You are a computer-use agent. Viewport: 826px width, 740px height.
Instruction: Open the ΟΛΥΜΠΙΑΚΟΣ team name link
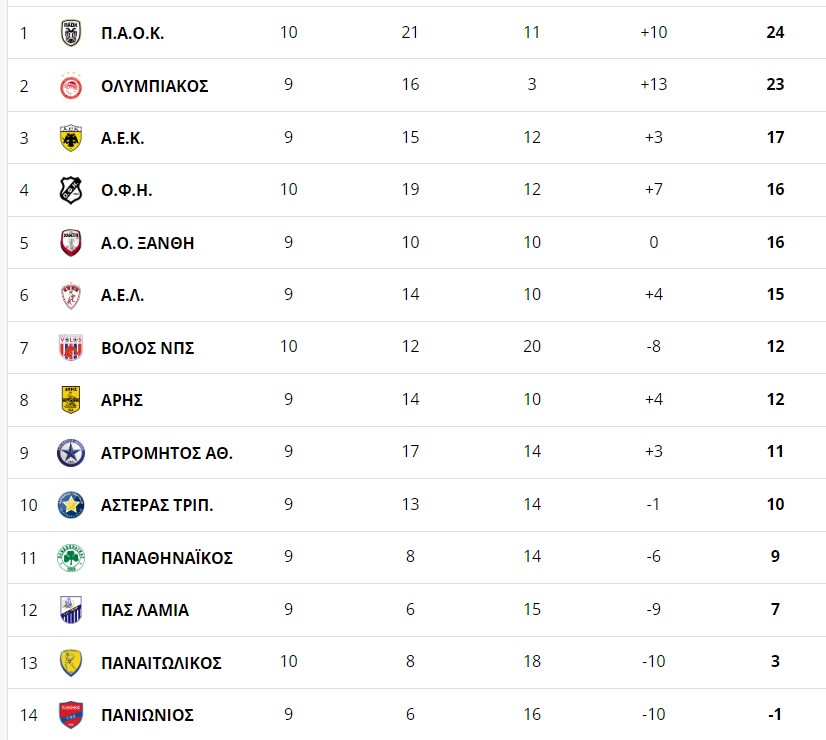click(154, 86)
